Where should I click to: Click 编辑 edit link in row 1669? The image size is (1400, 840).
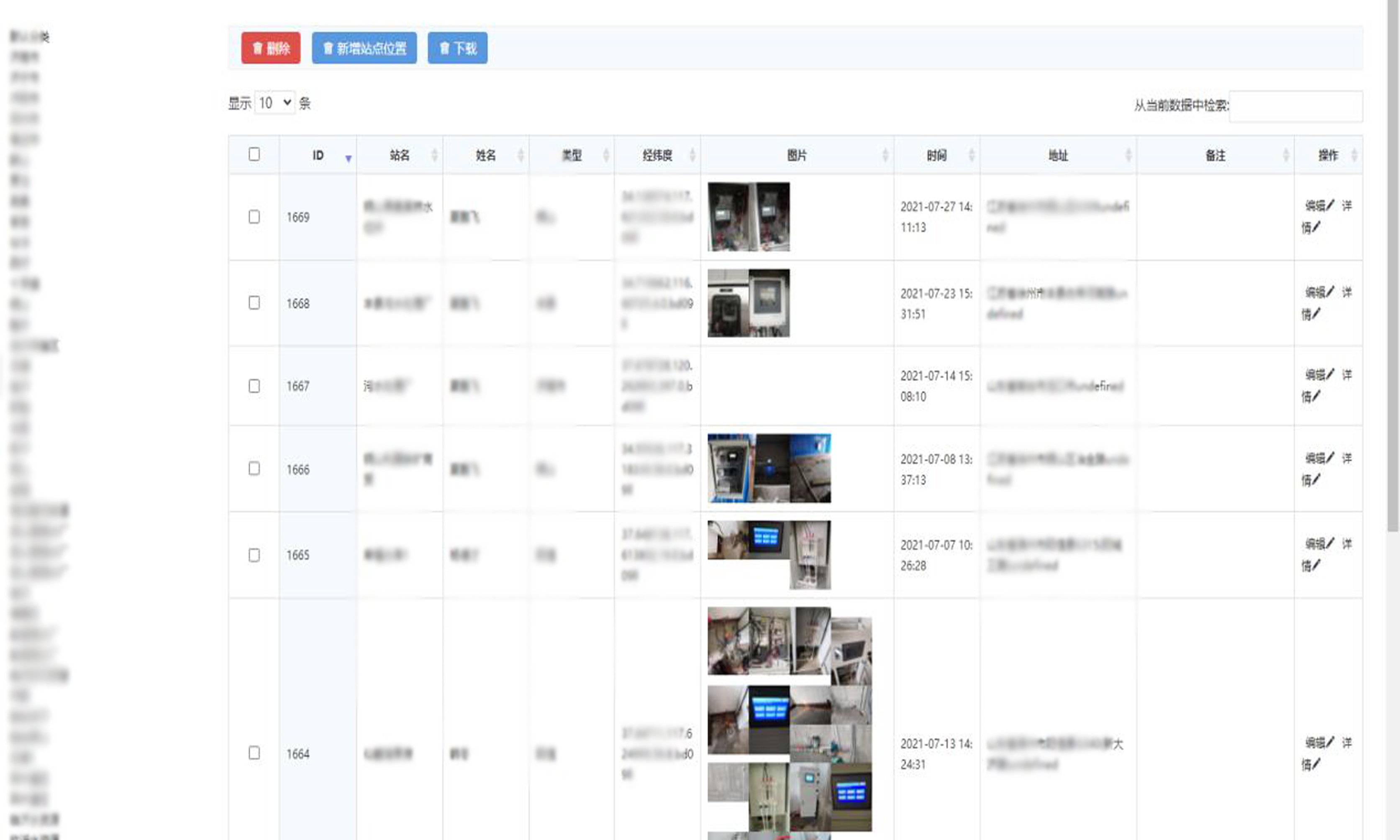point(1320,205)
